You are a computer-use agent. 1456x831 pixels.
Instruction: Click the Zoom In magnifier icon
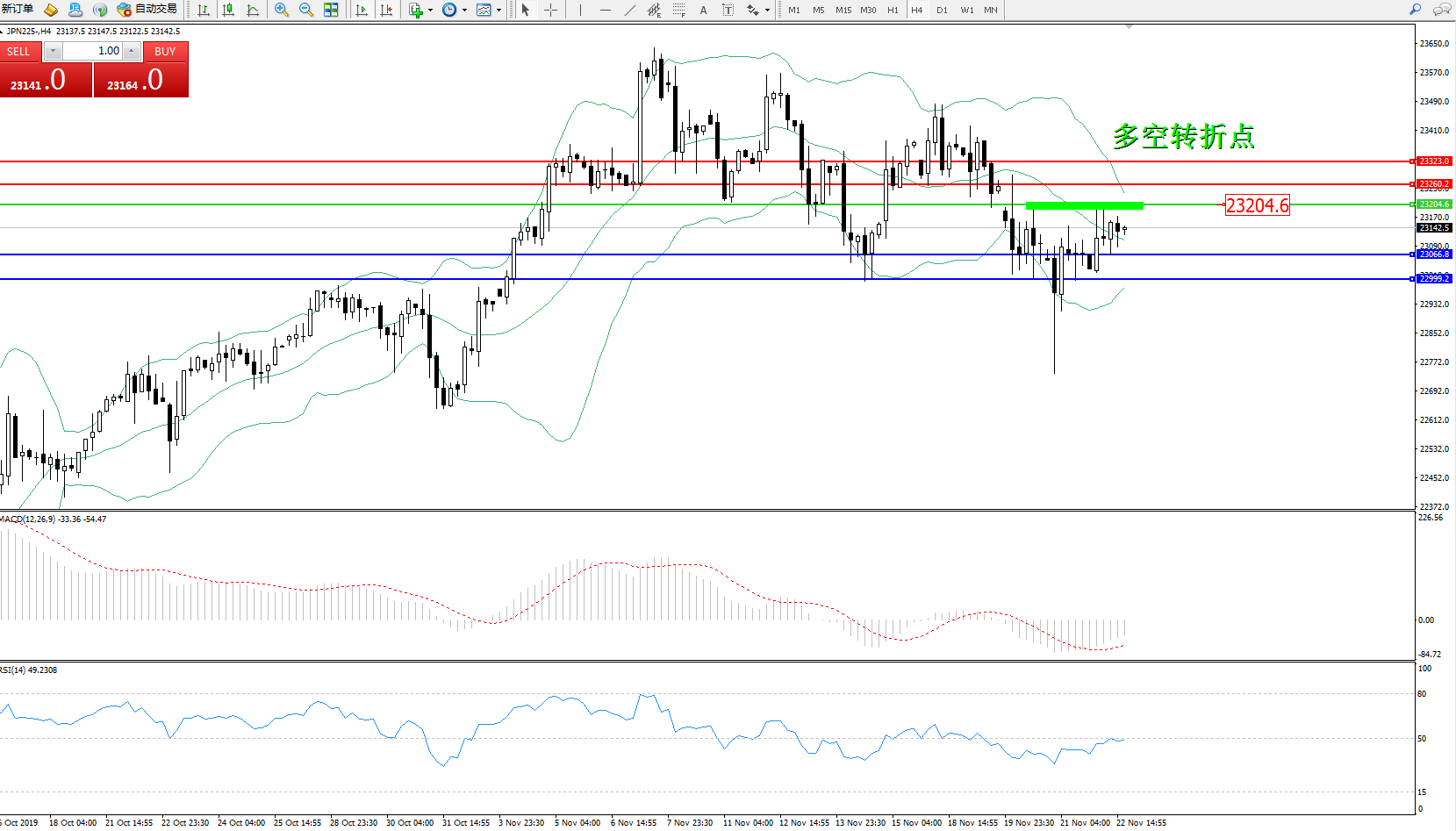tap(282, 10)
